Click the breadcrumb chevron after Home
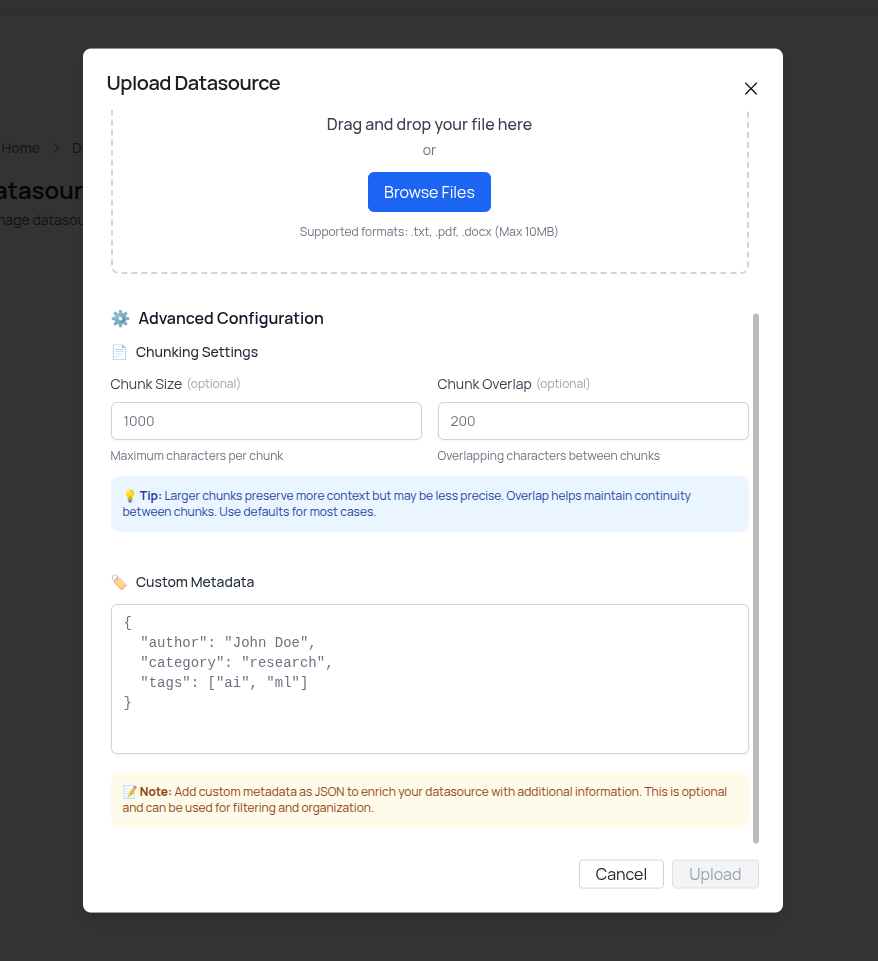The width and height of the screenshot is (878, 961). (x=56, y=148)
